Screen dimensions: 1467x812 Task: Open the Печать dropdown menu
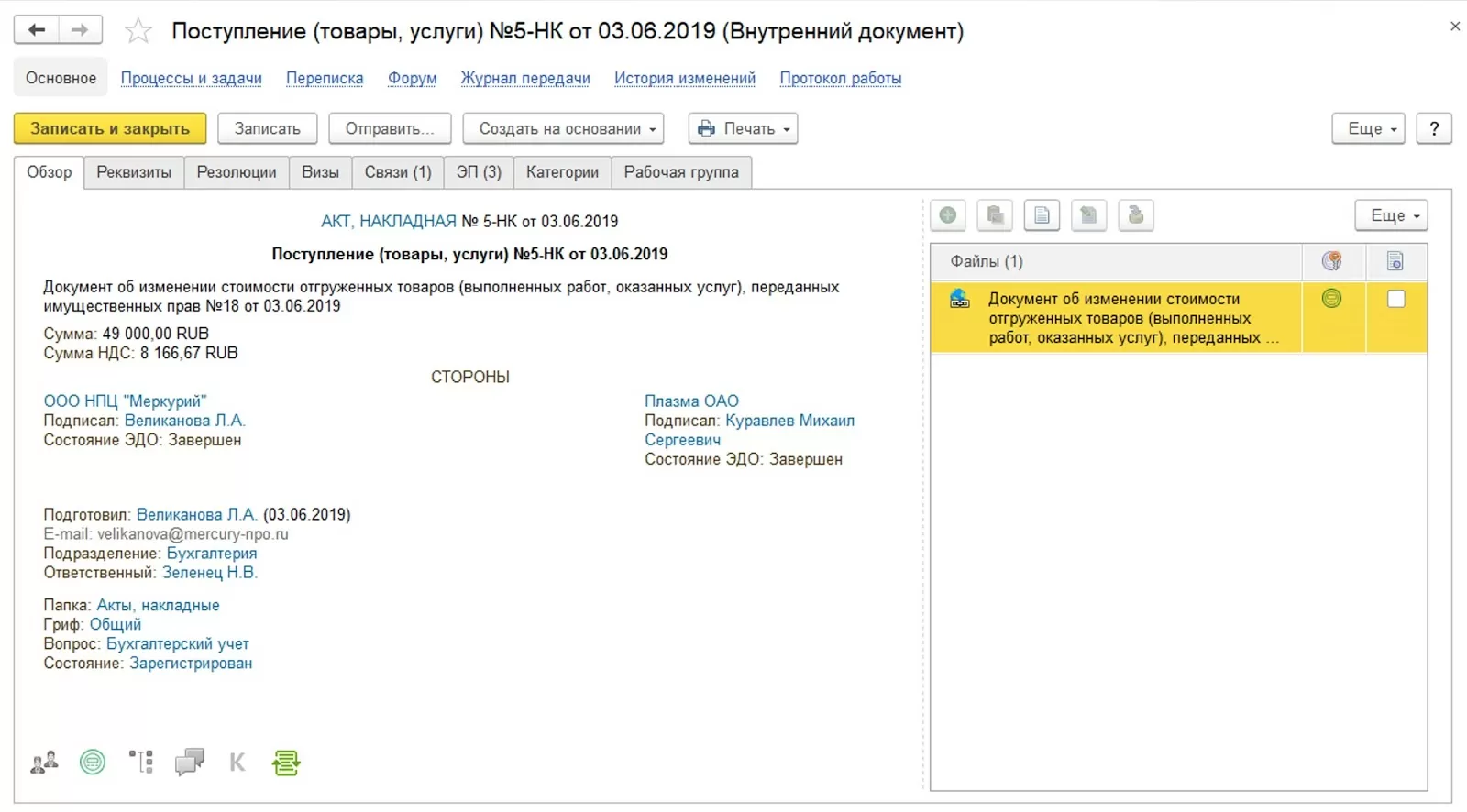point(743,128)
